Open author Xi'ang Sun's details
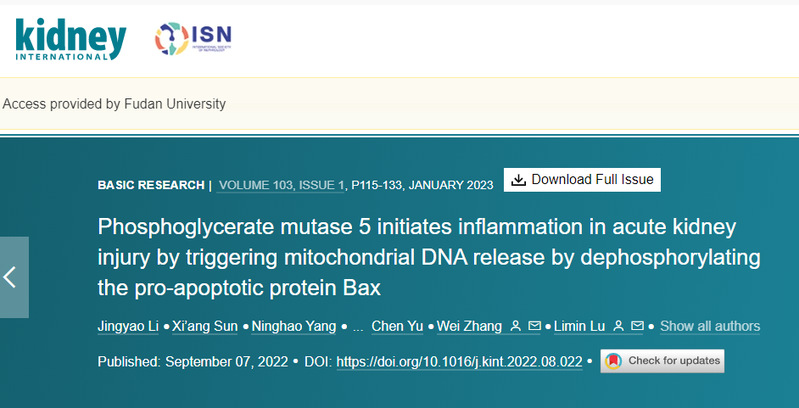 click(x=204, y=326)
